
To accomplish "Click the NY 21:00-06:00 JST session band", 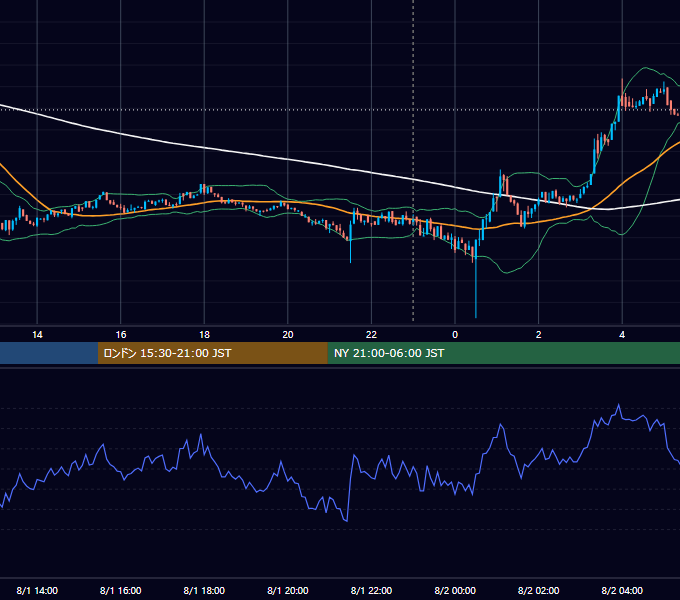I will click(x=503, y=353).
